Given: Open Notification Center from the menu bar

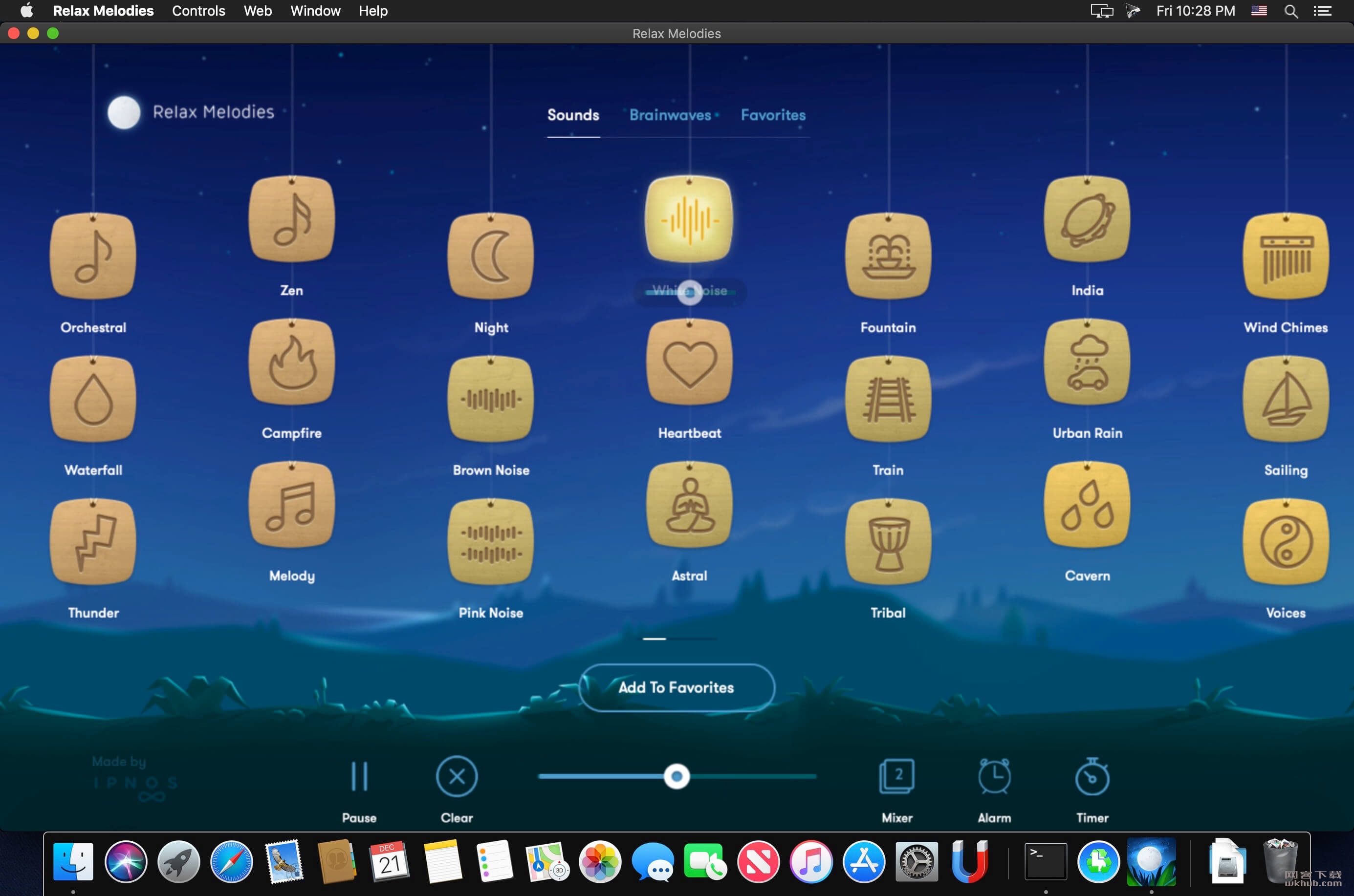Looking at the screenshot, I should [x=1322, y=11].
